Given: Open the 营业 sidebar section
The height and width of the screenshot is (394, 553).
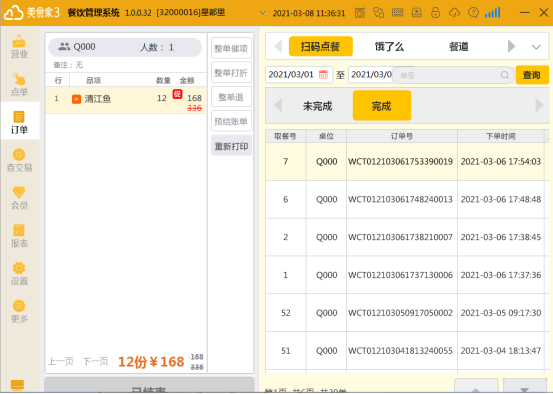Looking at the screenshot, I should pyautogui.click(x=19, y=47).
